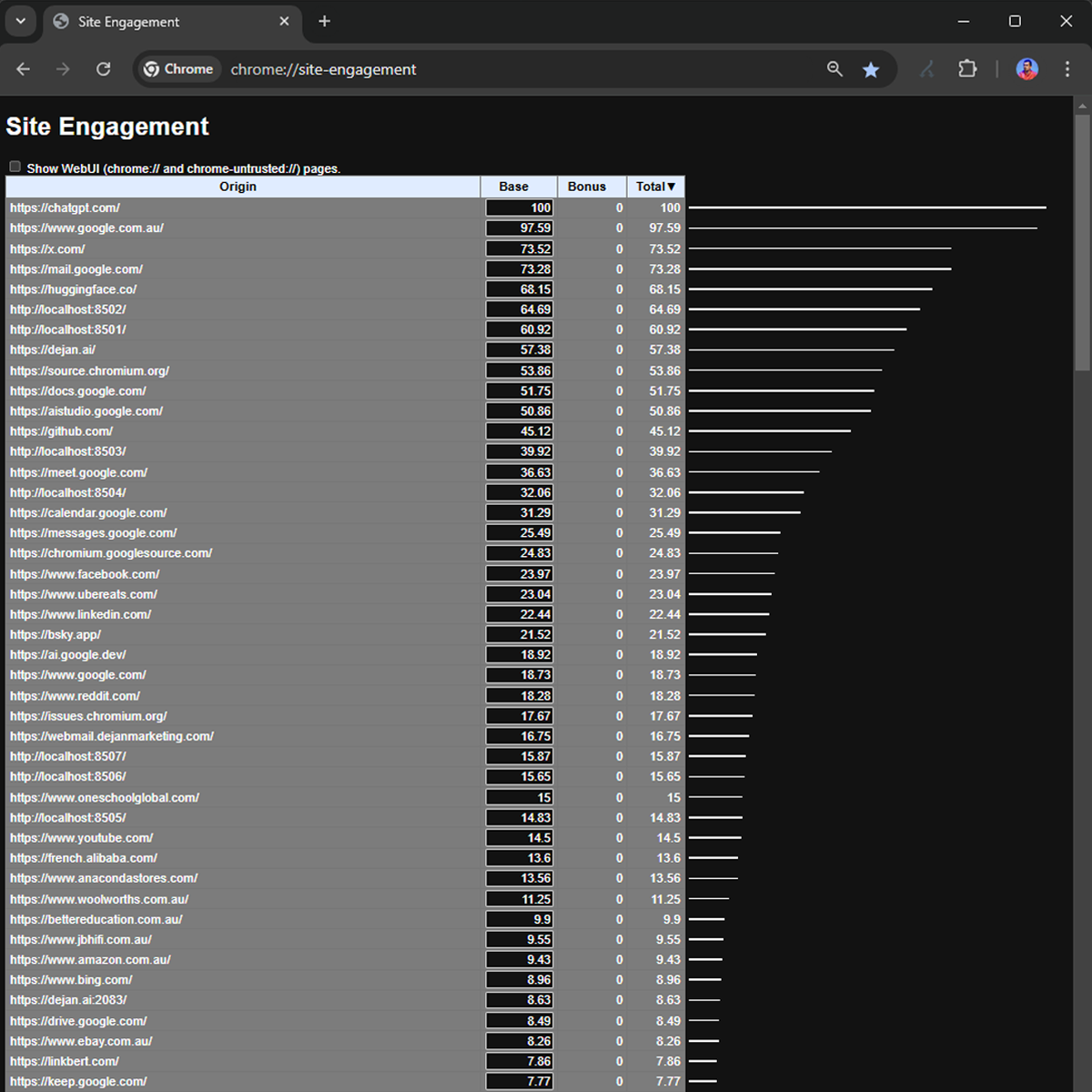Image resolution: width=1092 pixels, height=1092 pixels.
Task: Open the https://www.youtube.com/ origin link
Action: tap(81, 838)
